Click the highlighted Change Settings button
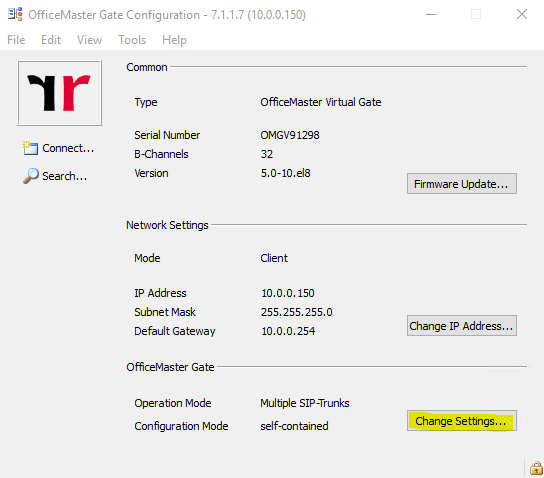The height and width of the screenshot is (478, 544). pyautogui.click(x=461, y=421)
